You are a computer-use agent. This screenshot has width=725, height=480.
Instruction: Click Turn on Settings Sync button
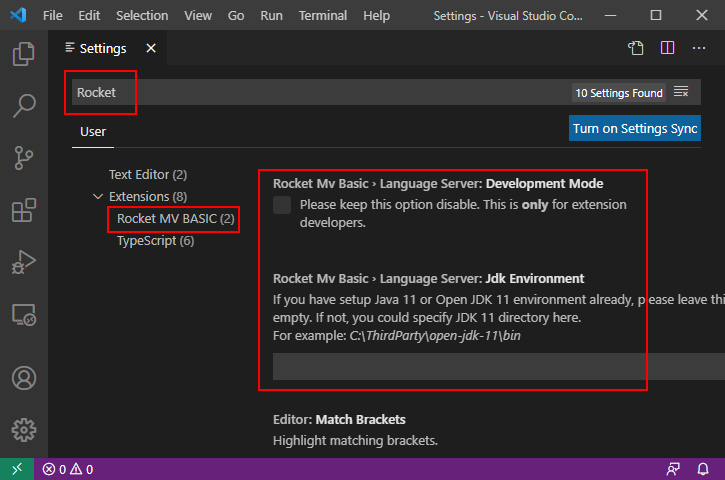pos(634,129)
